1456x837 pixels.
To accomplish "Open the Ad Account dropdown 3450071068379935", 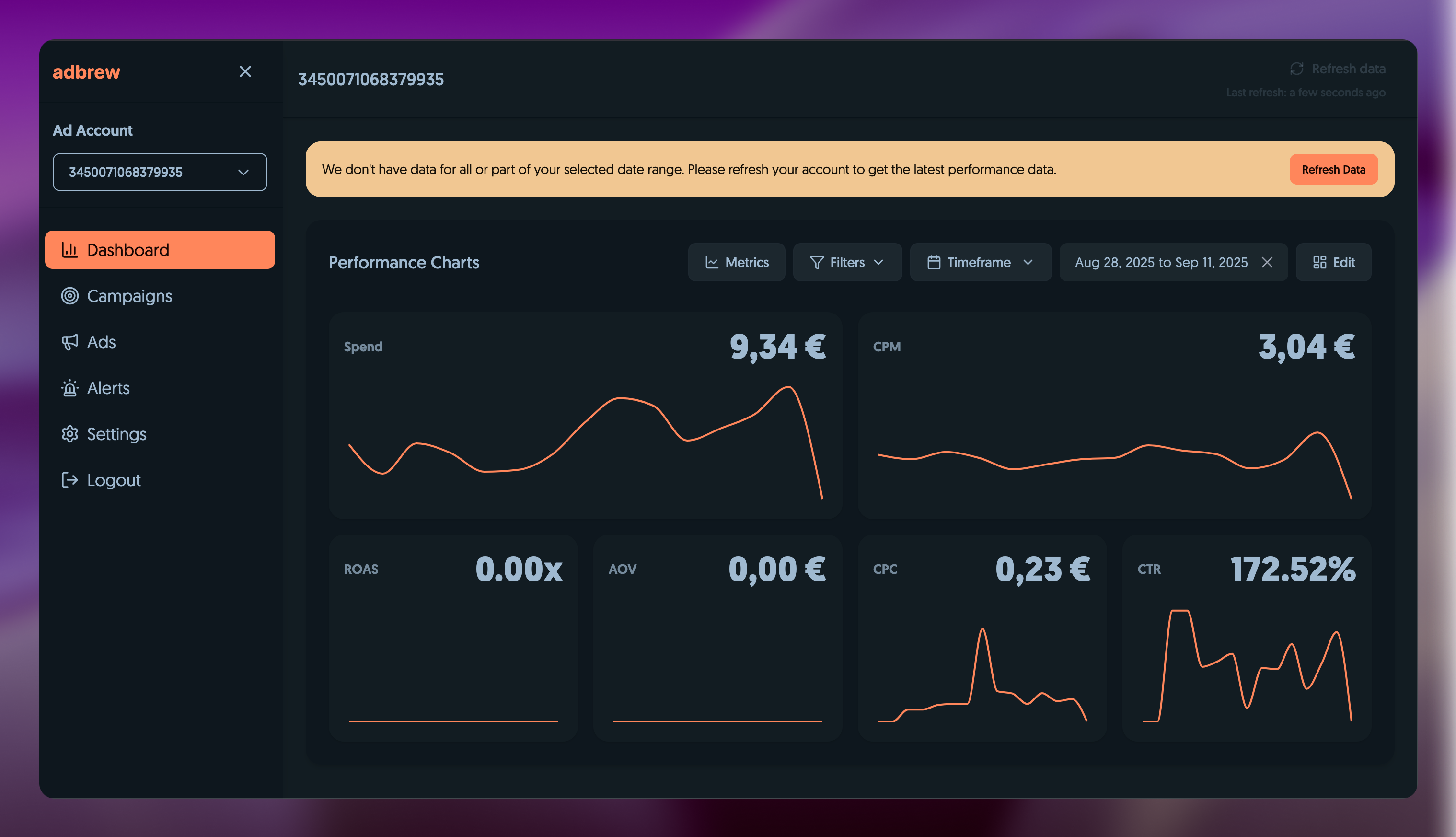I will point(160,172).
